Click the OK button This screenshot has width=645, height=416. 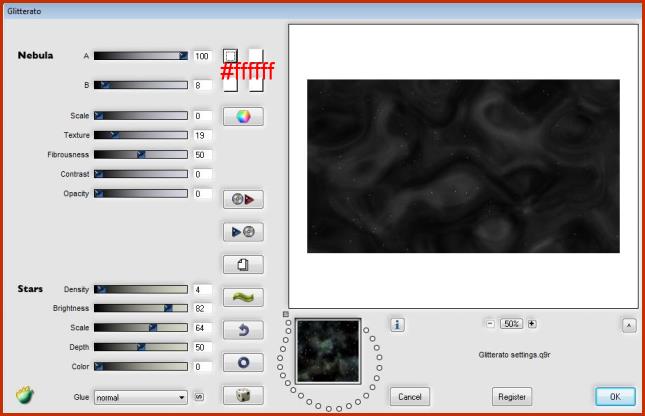pos(615,396)
